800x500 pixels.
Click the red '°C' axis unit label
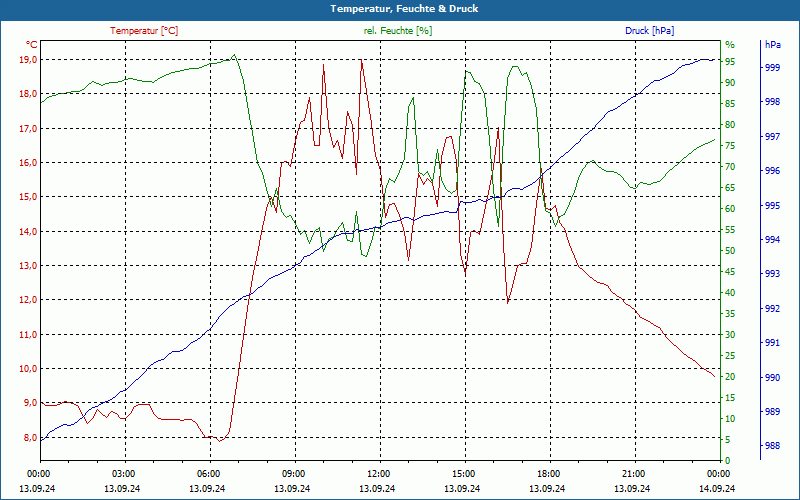click(x=32, y=44)
